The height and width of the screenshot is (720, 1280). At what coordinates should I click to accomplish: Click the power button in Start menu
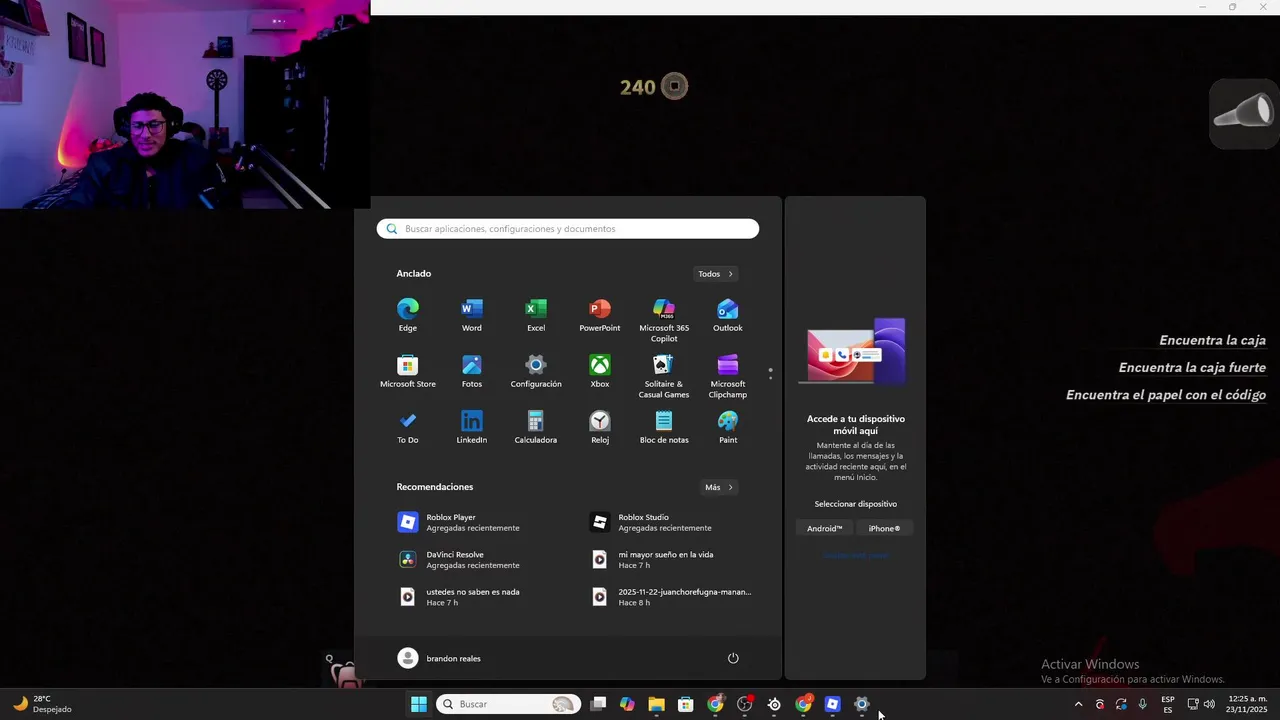(x=733, y=658)
